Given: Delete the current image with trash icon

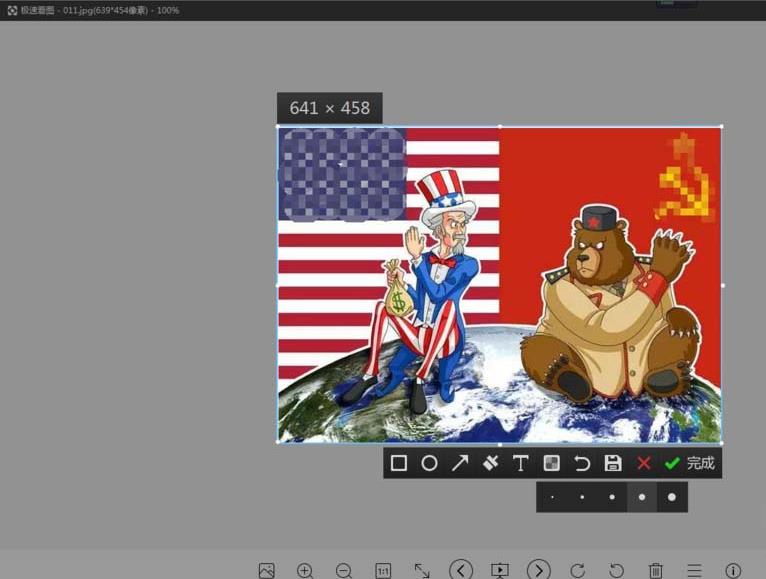Looking at the screenshot, I should pos(656,571).
